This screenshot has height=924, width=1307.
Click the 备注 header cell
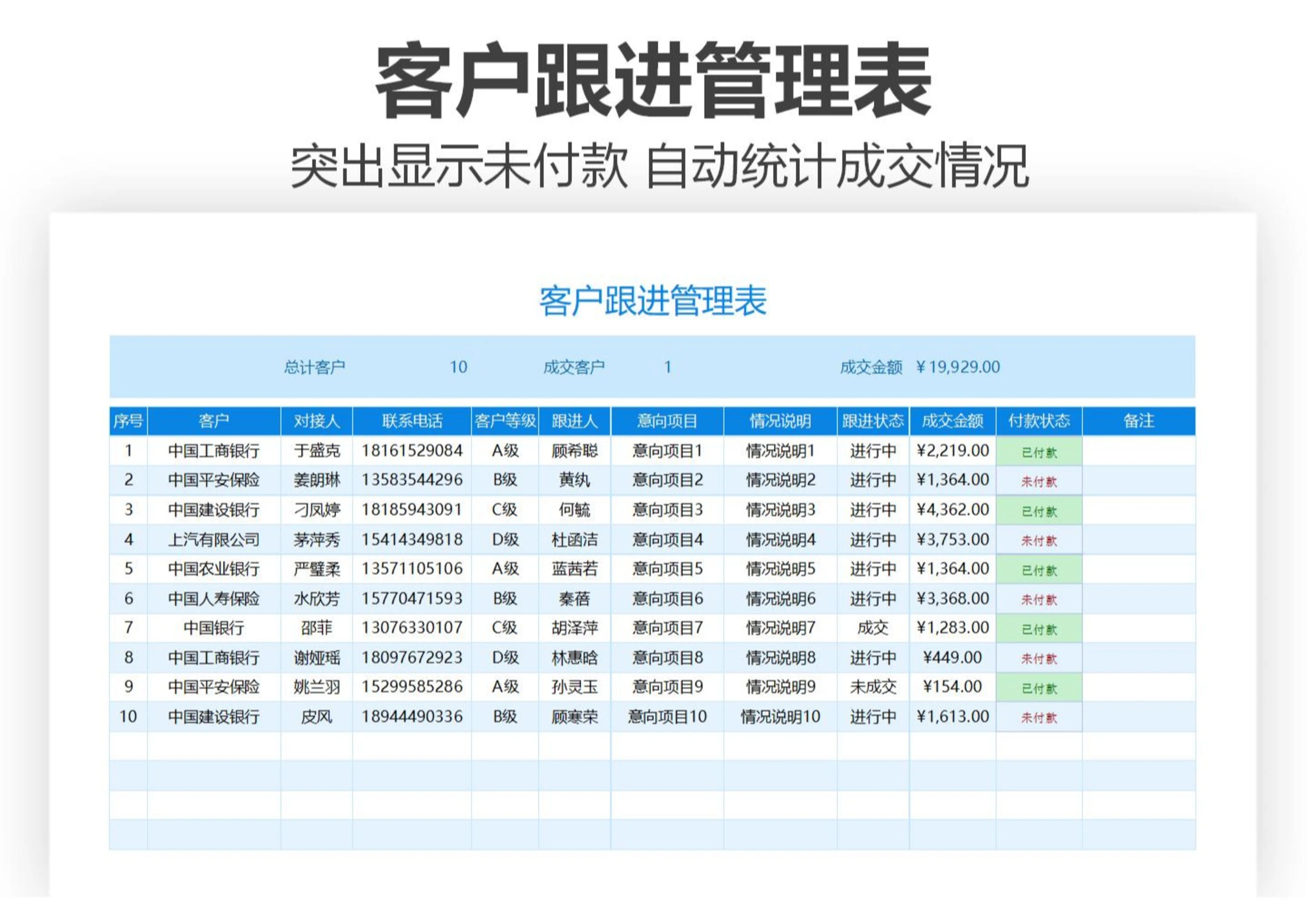[1138, 421]
